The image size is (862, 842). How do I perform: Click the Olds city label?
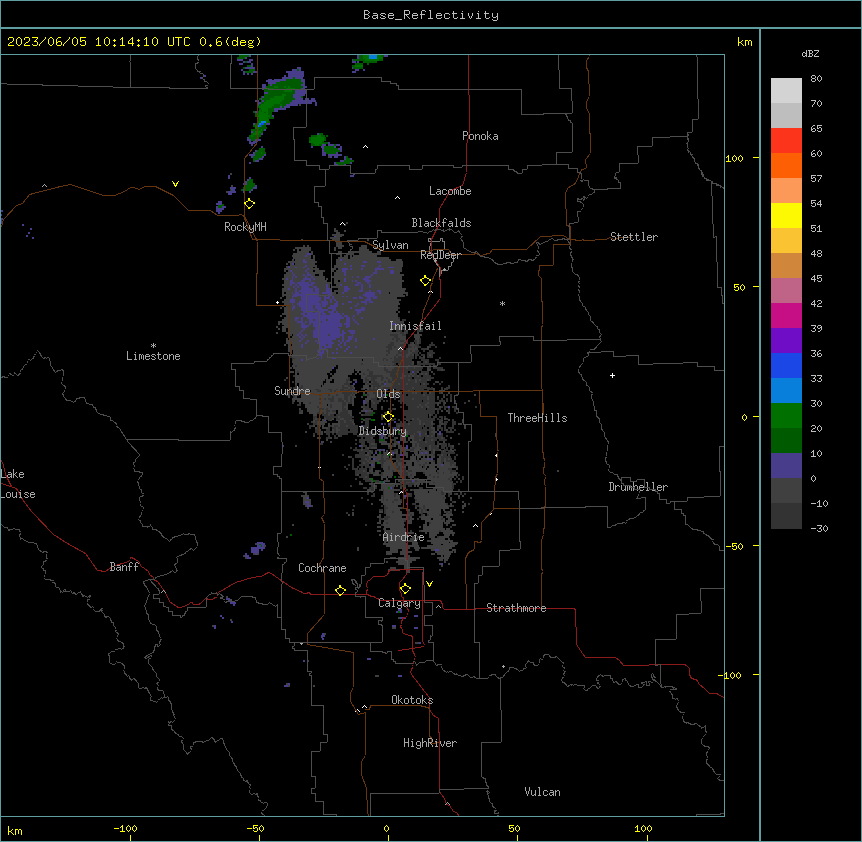coord(388,394)
